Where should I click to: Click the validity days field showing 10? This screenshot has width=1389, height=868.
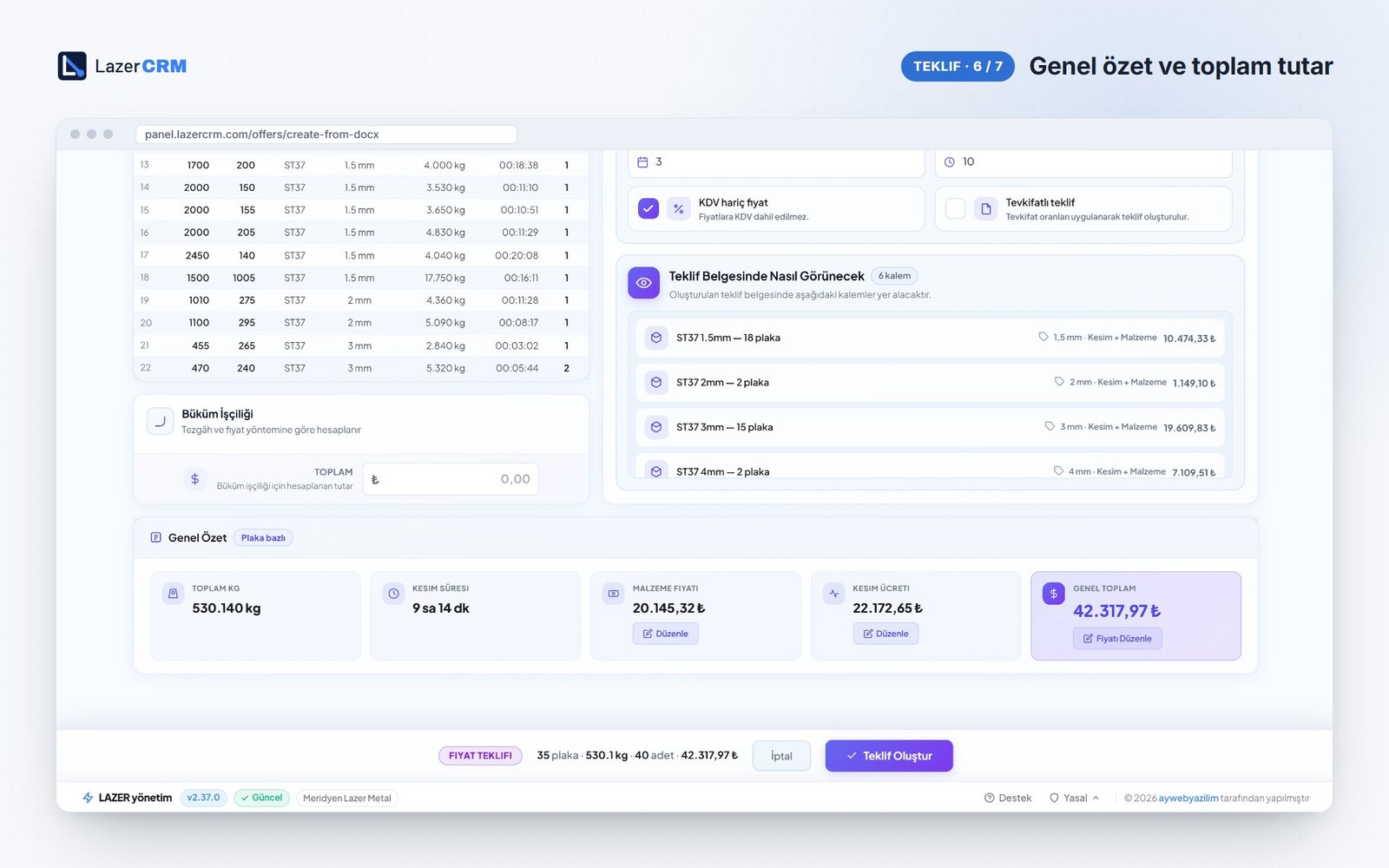click(1083, 162)
